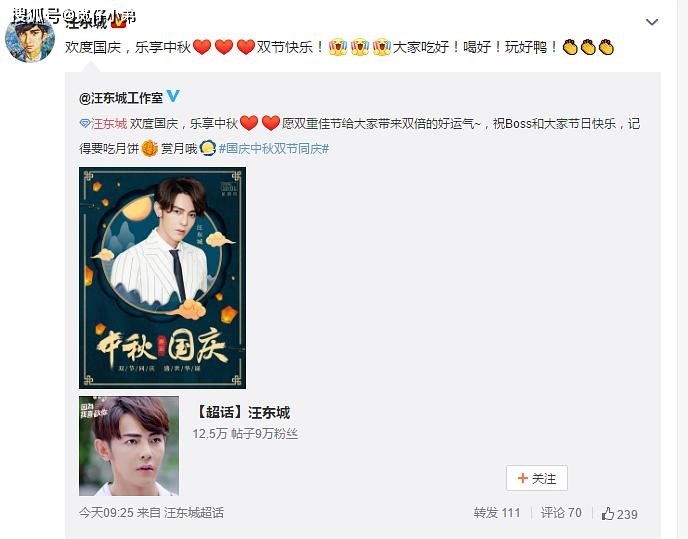Open 汪东城超话 source link
The height and width of the screenshot is (539, 688).
(194, 512)
